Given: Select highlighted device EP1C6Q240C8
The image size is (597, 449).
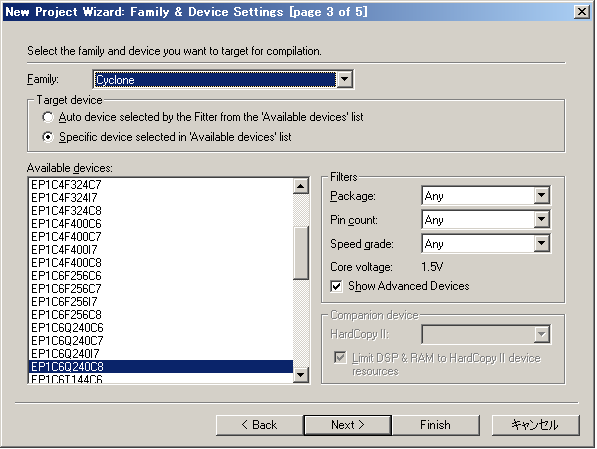Looking at the screenshot, I should 161,366.
